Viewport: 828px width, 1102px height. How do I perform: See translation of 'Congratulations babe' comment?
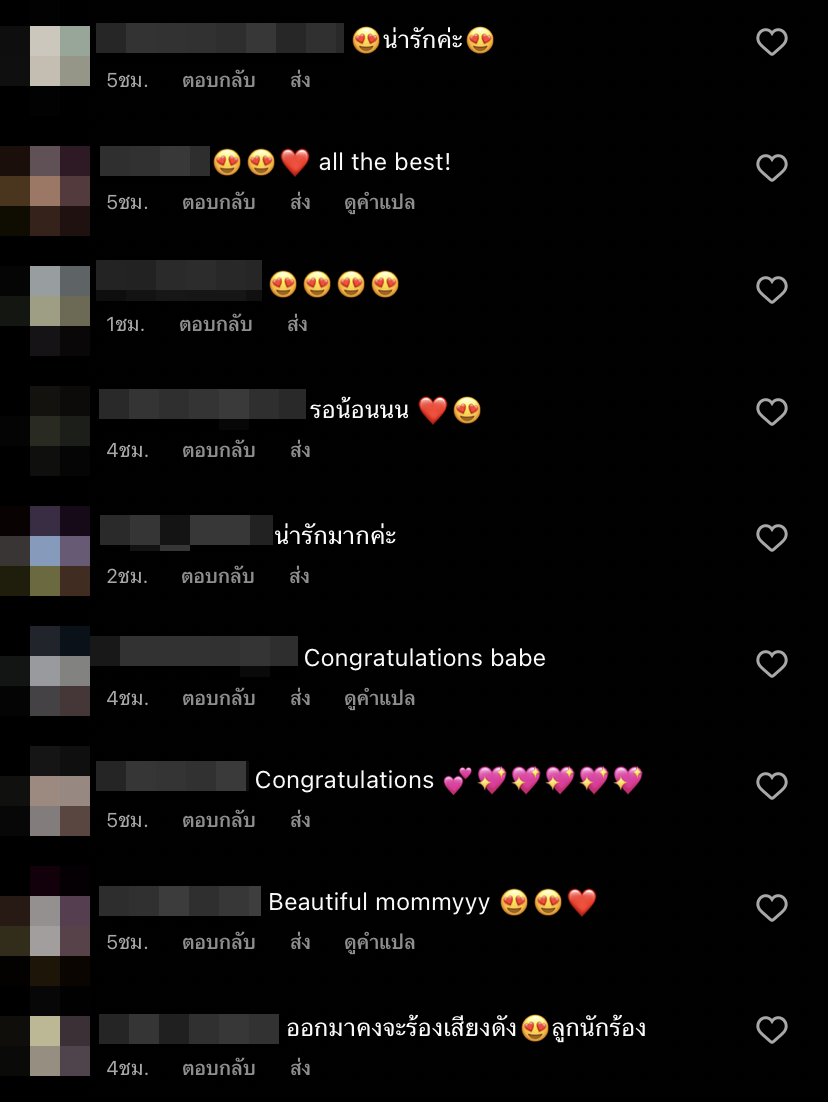point(380,699)
